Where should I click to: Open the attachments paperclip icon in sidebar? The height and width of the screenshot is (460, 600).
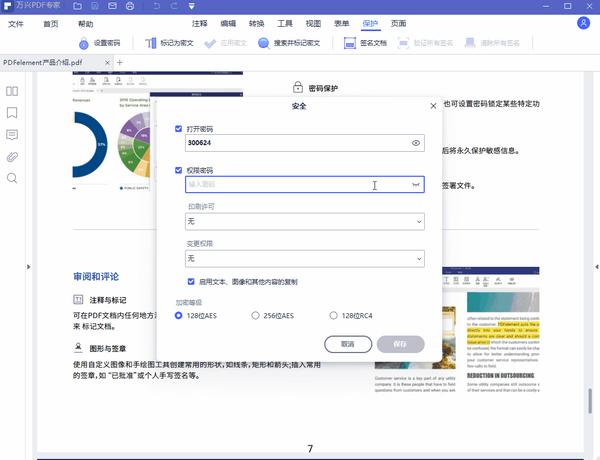(x=12, y=157)
